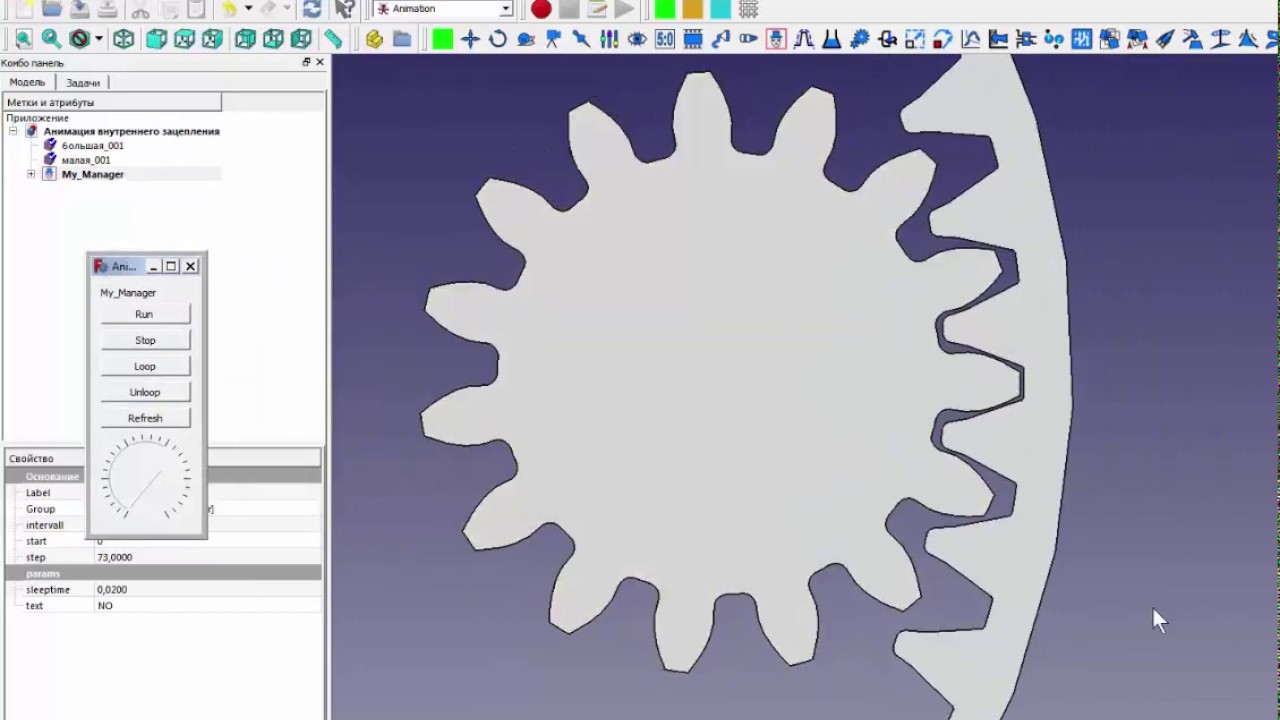The width and height of the screenshot is (1280, 720).
Task: Click the Свойство column header
Action: (x=45, y=458)
